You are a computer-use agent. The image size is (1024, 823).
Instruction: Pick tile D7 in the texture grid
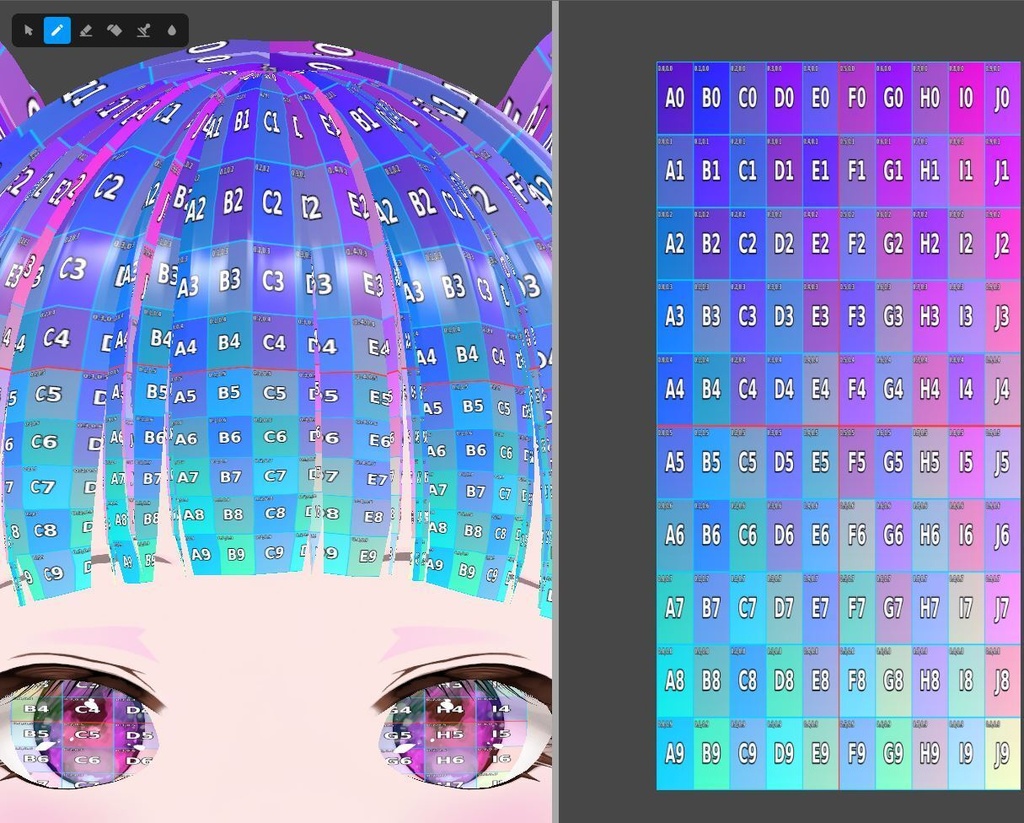coord(784,608)
